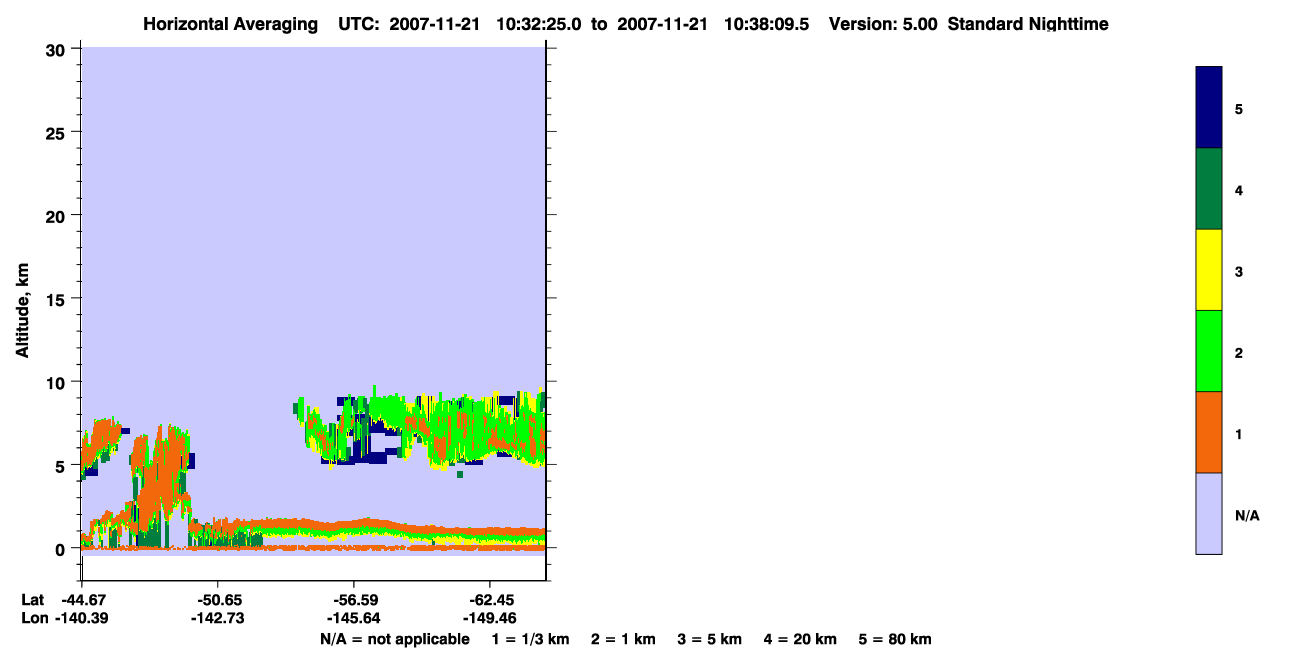
Task: Click the altitude tick label '15'
Action: 57,299
